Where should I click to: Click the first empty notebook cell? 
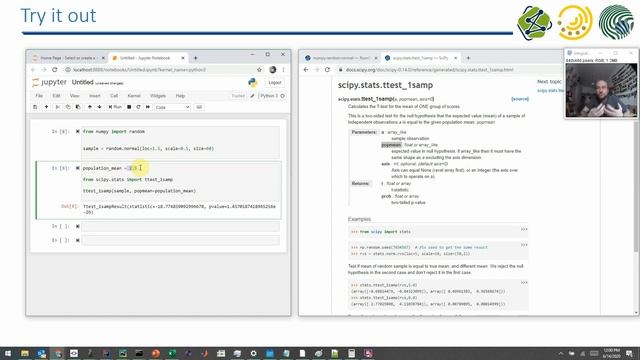(x=180, y=226)
